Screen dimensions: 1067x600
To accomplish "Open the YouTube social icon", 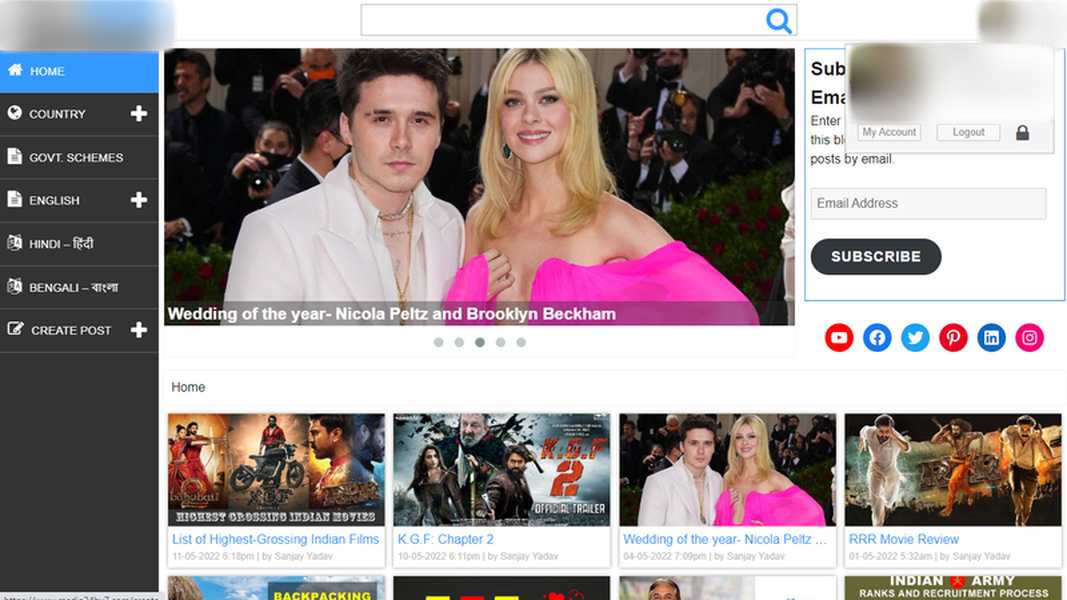I will (839, 337).
